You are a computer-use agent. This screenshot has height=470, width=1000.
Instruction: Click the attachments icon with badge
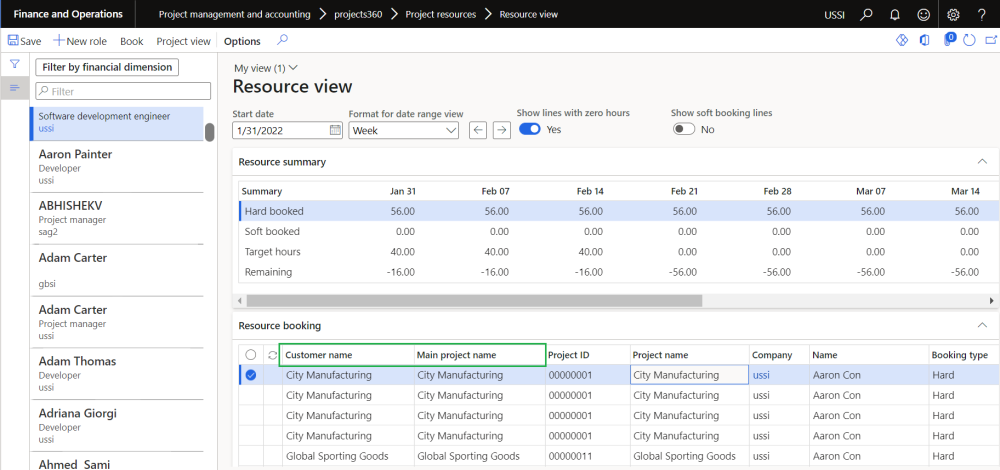pyautogui.click(x=946, y=41)
